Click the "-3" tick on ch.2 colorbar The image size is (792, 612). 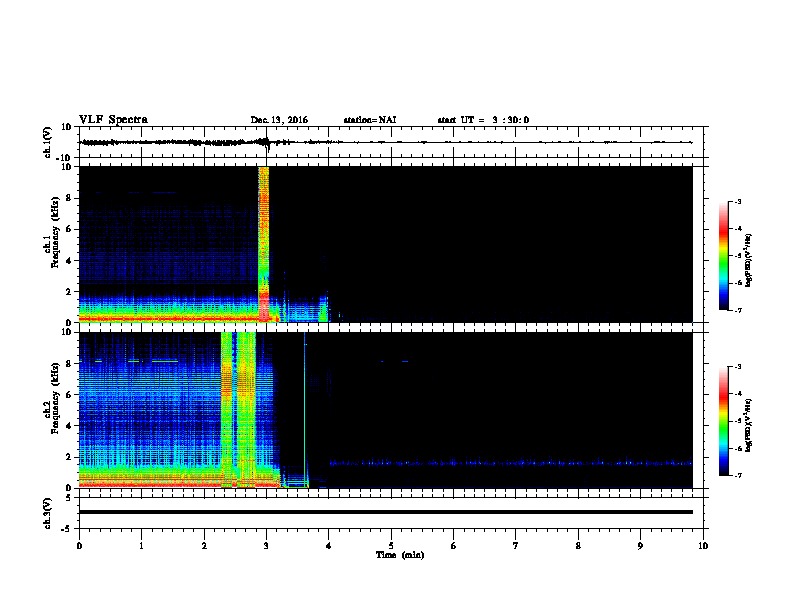[x=737, y=367]
